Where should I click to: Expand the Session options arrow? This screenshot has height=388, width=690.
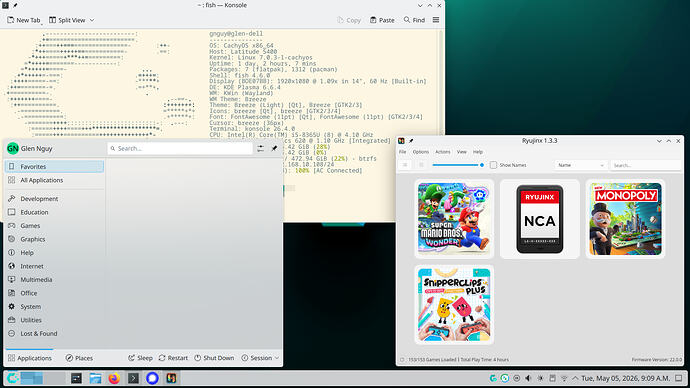coord(277,358)
